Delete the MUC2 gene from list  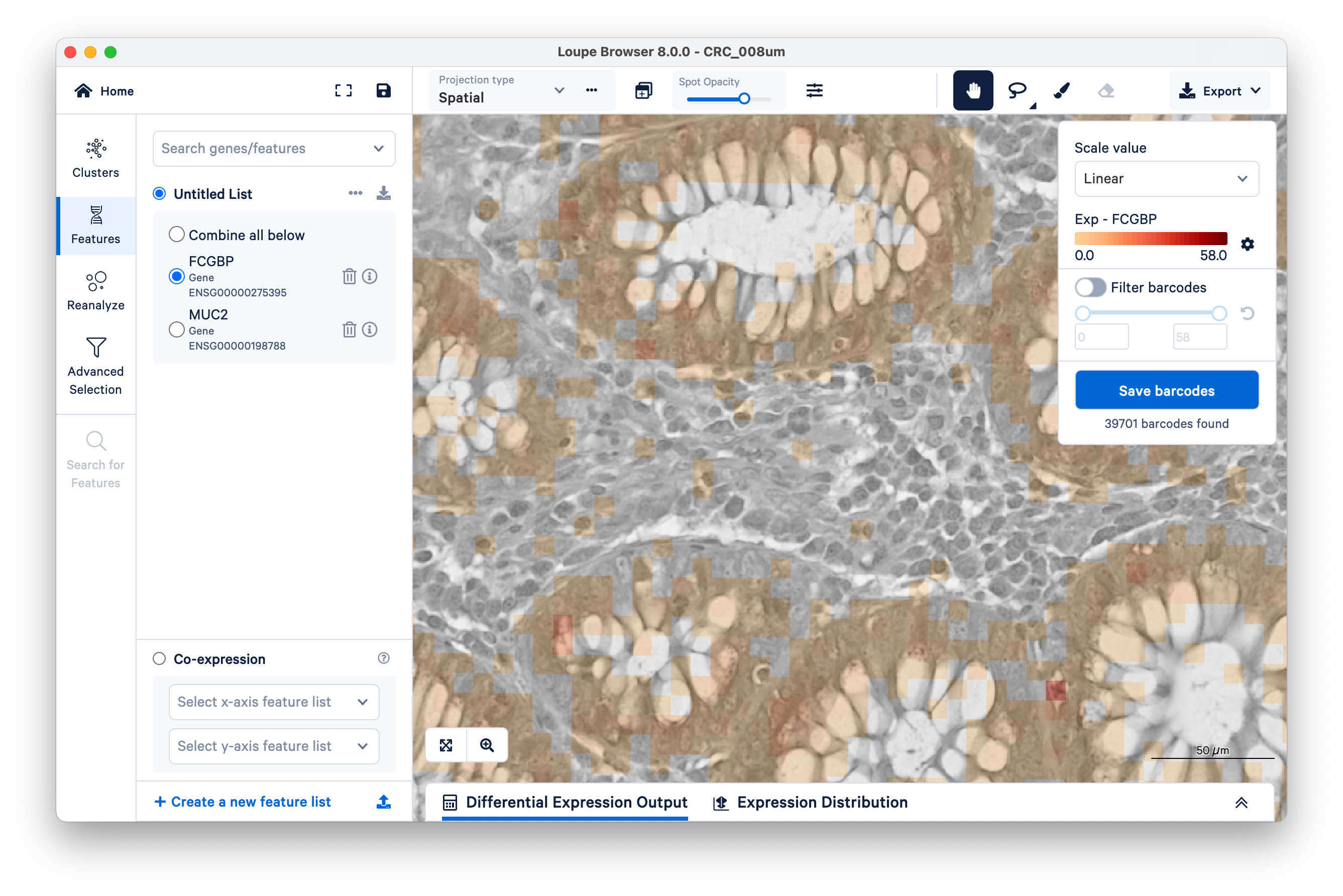(349, 329)
